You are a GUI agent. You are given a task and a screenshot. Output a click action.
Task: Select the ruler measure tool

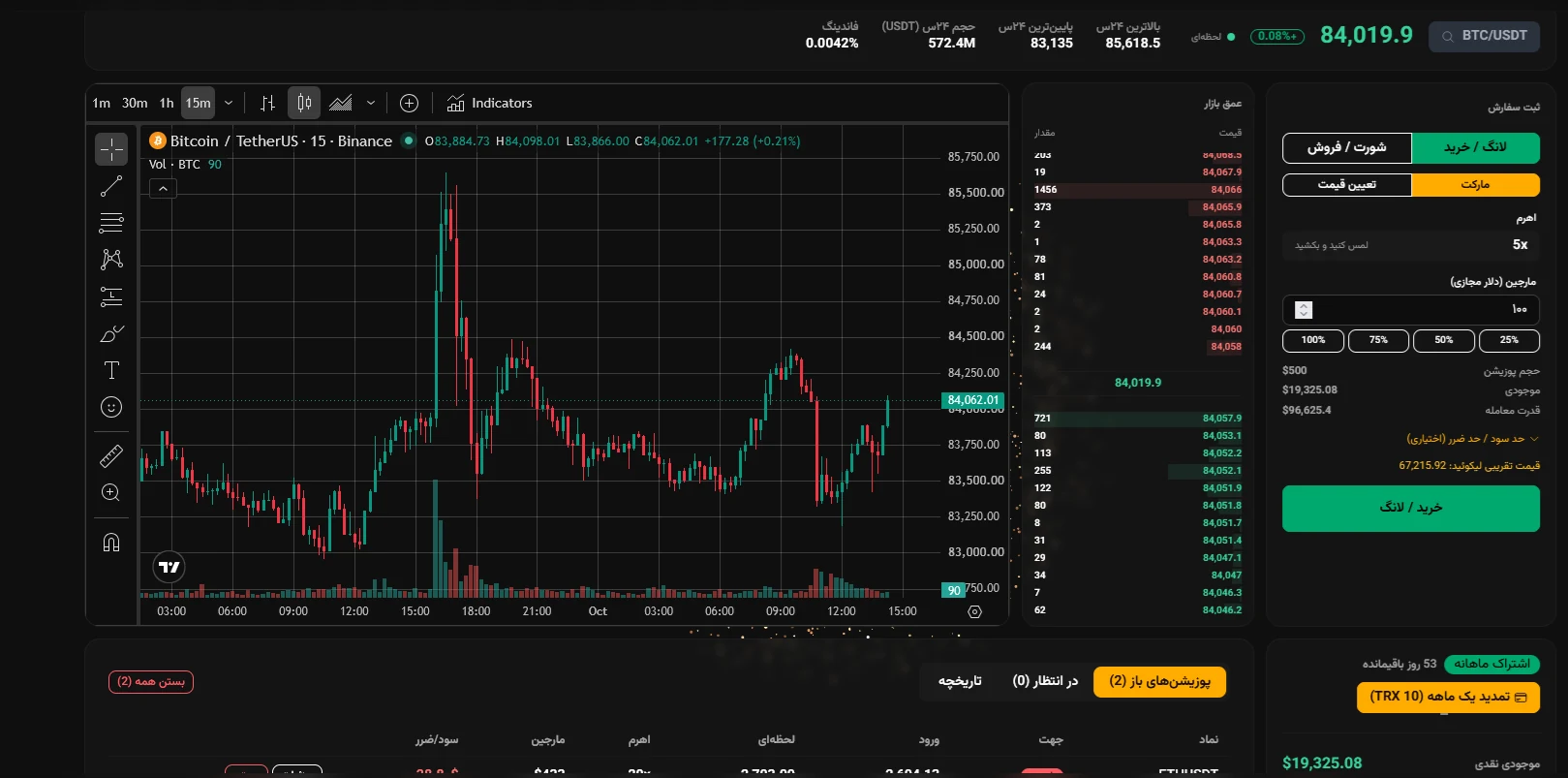tap(111, 455)
